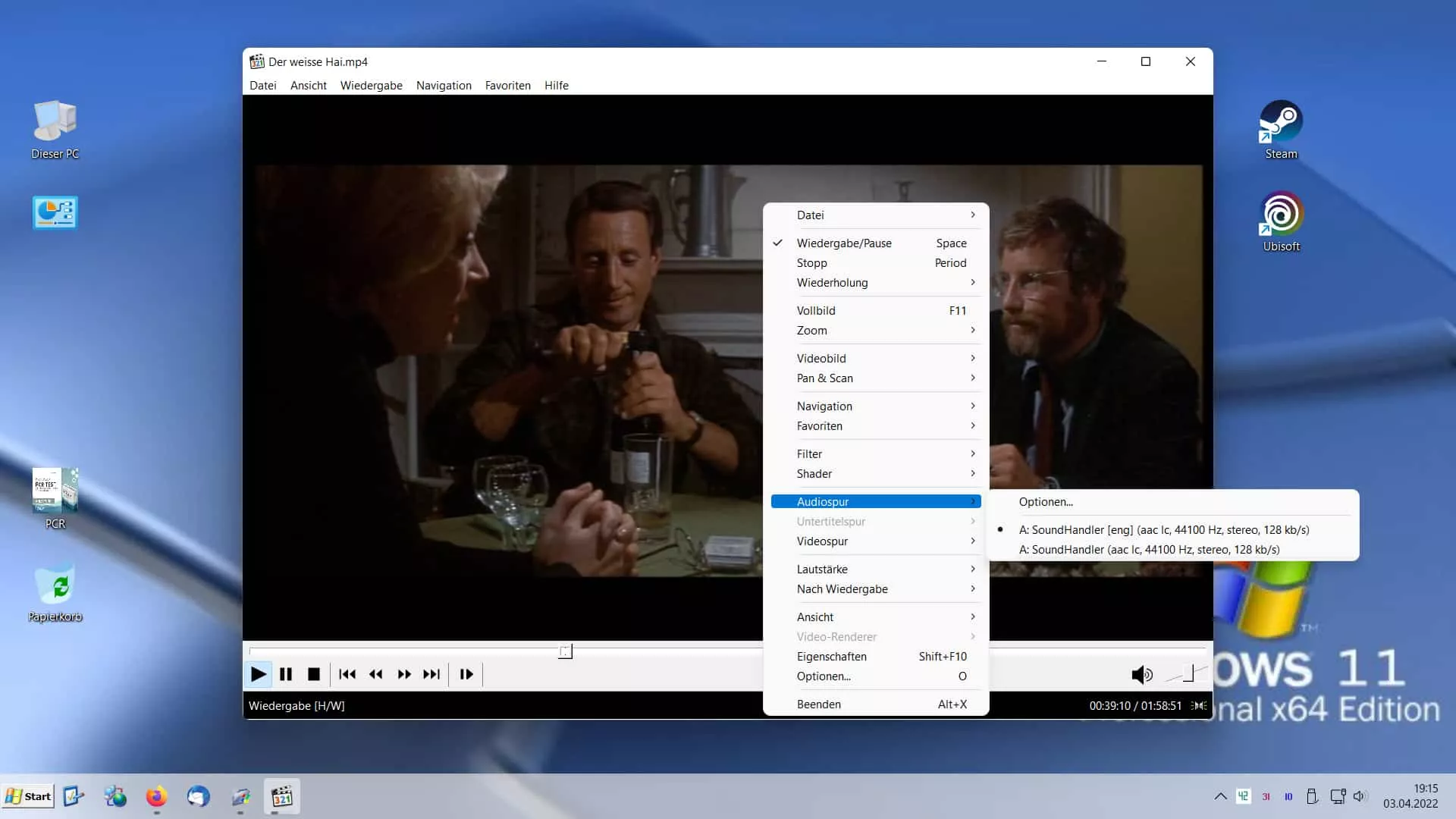The image size is (1456, 819).
Task: Open Hilfe in the menu bar
Action: click(x=556, y=86)
